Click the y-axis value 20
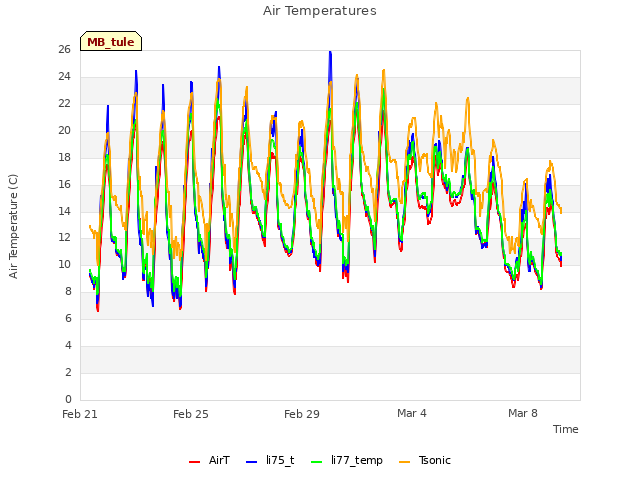 tap(64, 130)
